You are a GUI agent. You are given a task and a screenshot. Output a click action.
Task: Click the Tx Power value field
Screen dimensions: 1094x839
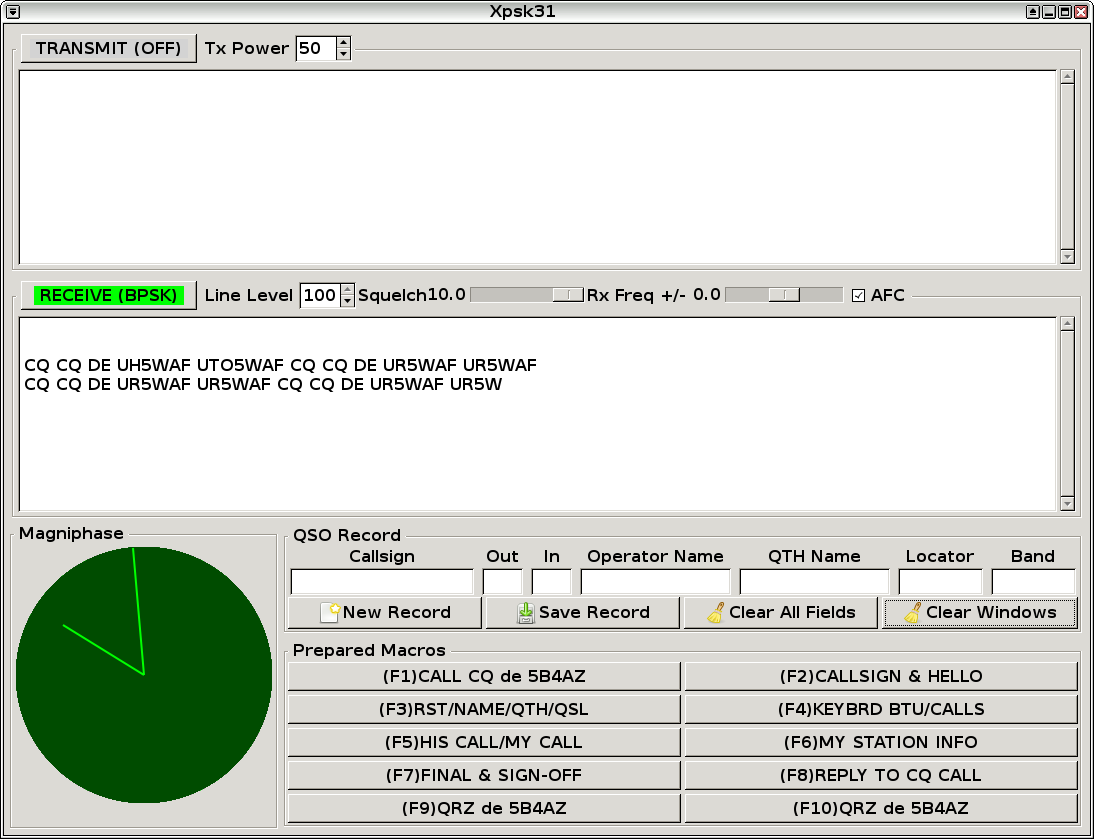pyautogui.click(x=316, y=48)
